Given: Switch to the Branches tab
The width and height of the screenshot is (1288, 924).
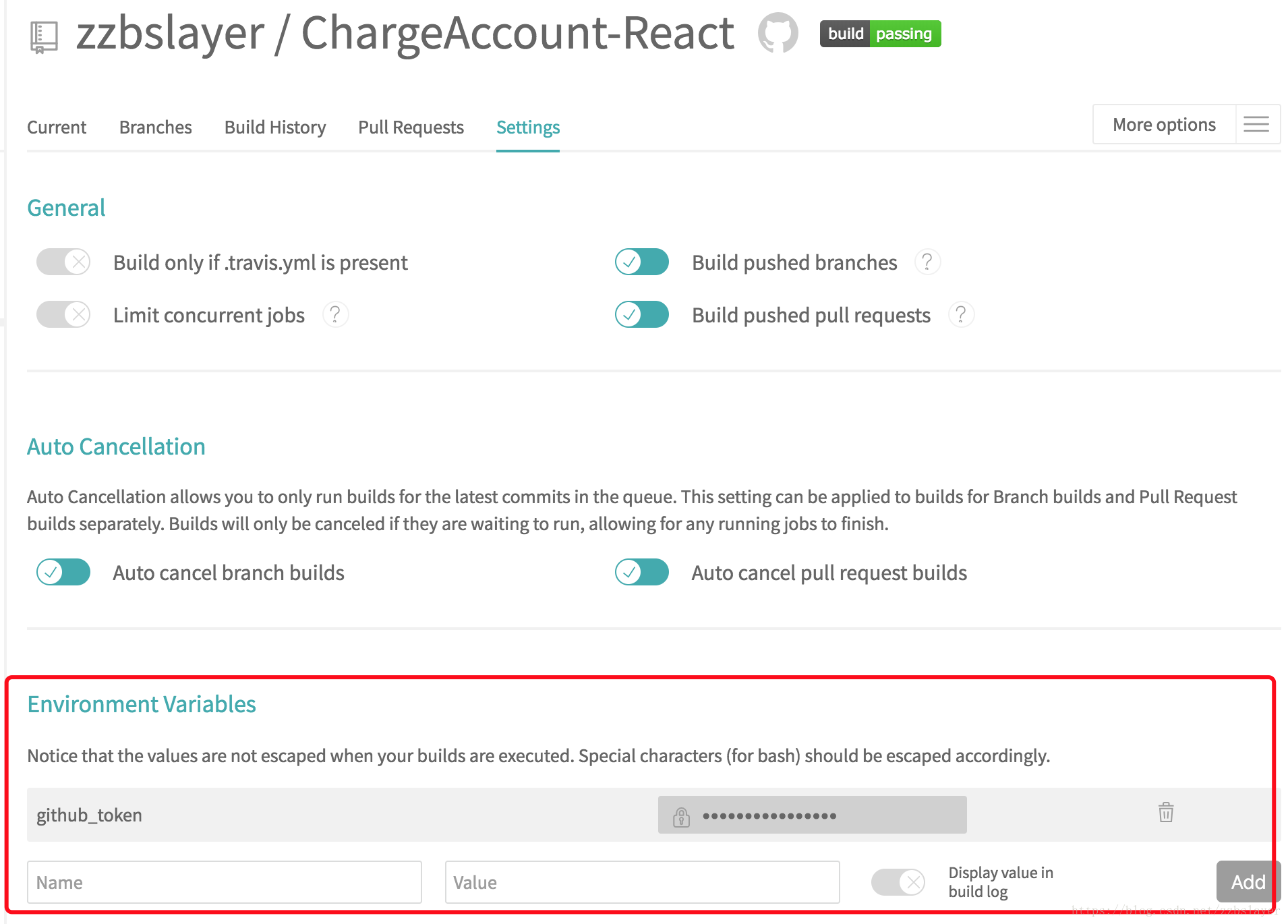Looking at the screenshot, I should [x=156, y=127].
